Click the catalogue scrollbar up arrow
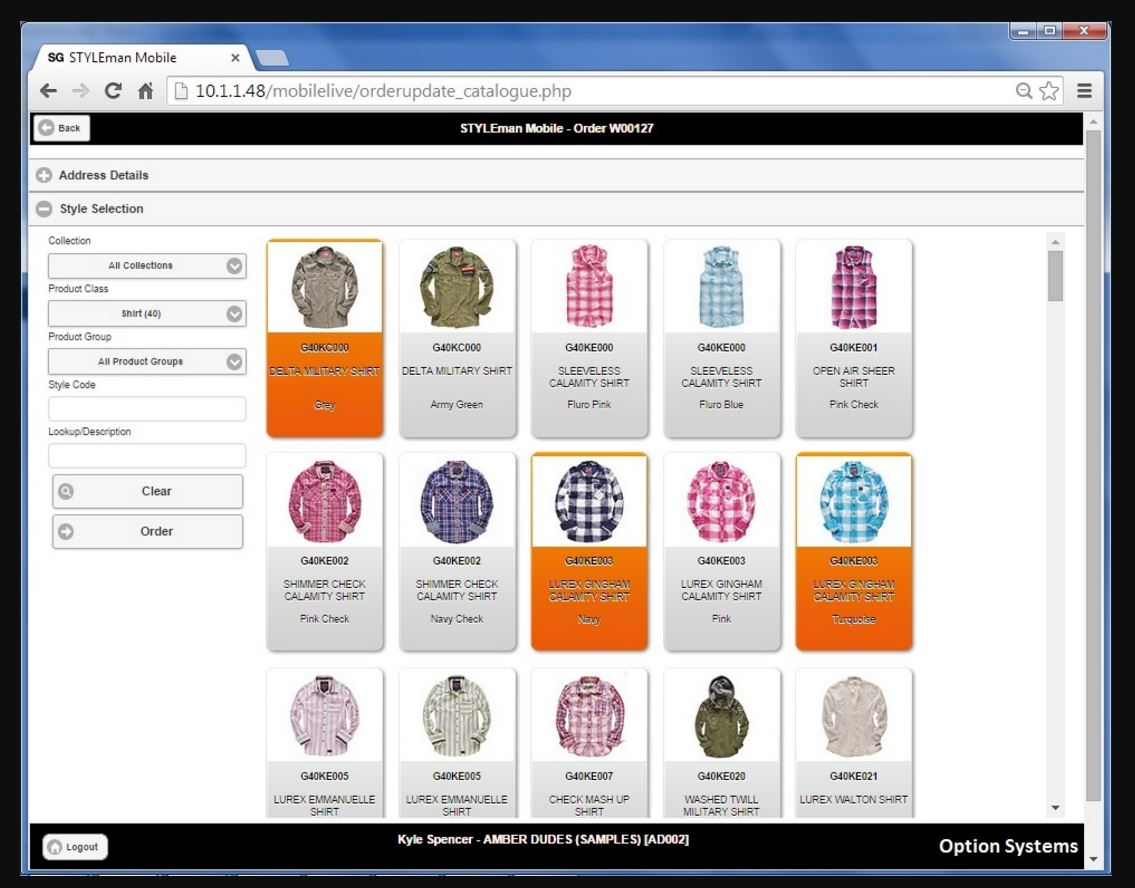1135x888 pixels. pyautogui.click(x=1055, y=242)
